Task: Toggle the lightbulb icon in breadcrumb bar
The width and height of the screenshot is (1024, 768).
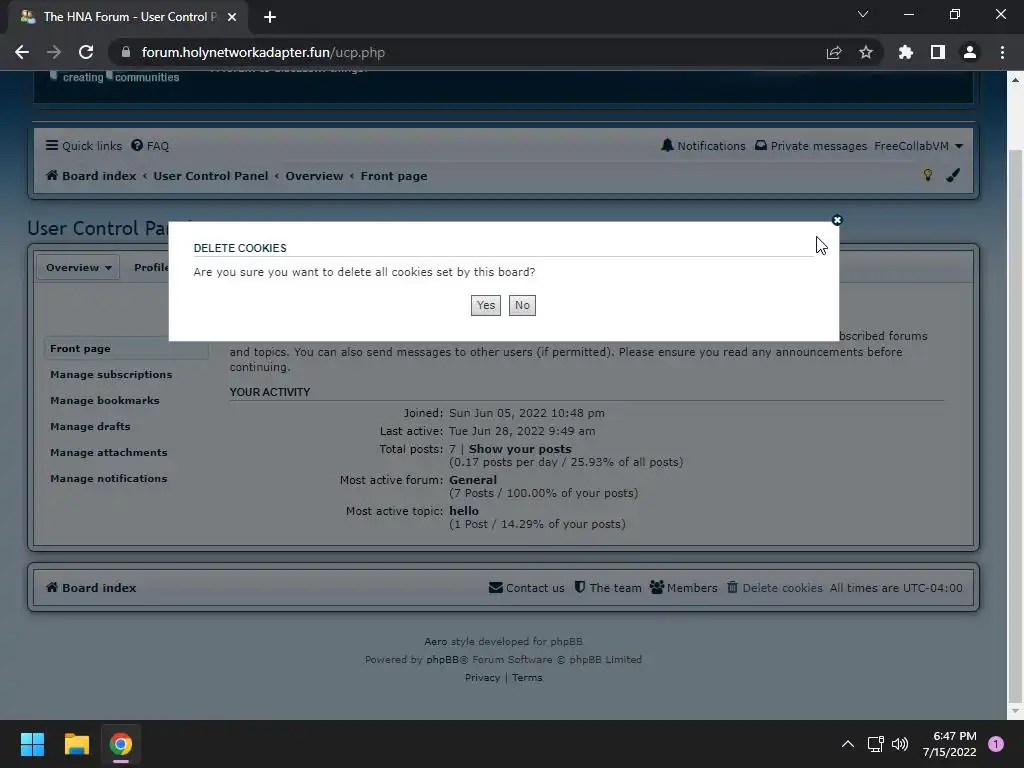Action: (x=927, y=175)
